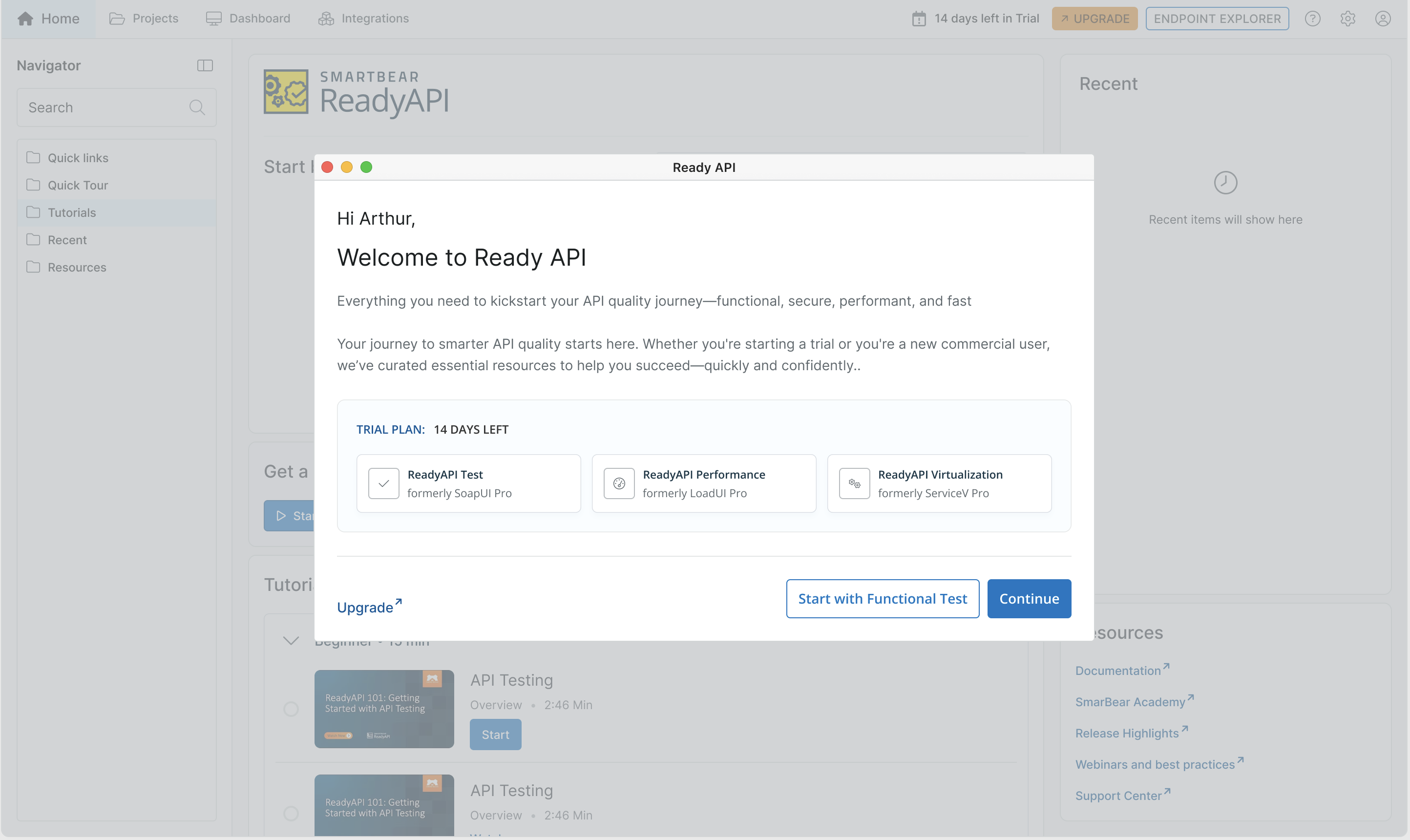Click the help question mark icon
The width and height of the screenshot is (1410, 840).
coord(1313,18)
